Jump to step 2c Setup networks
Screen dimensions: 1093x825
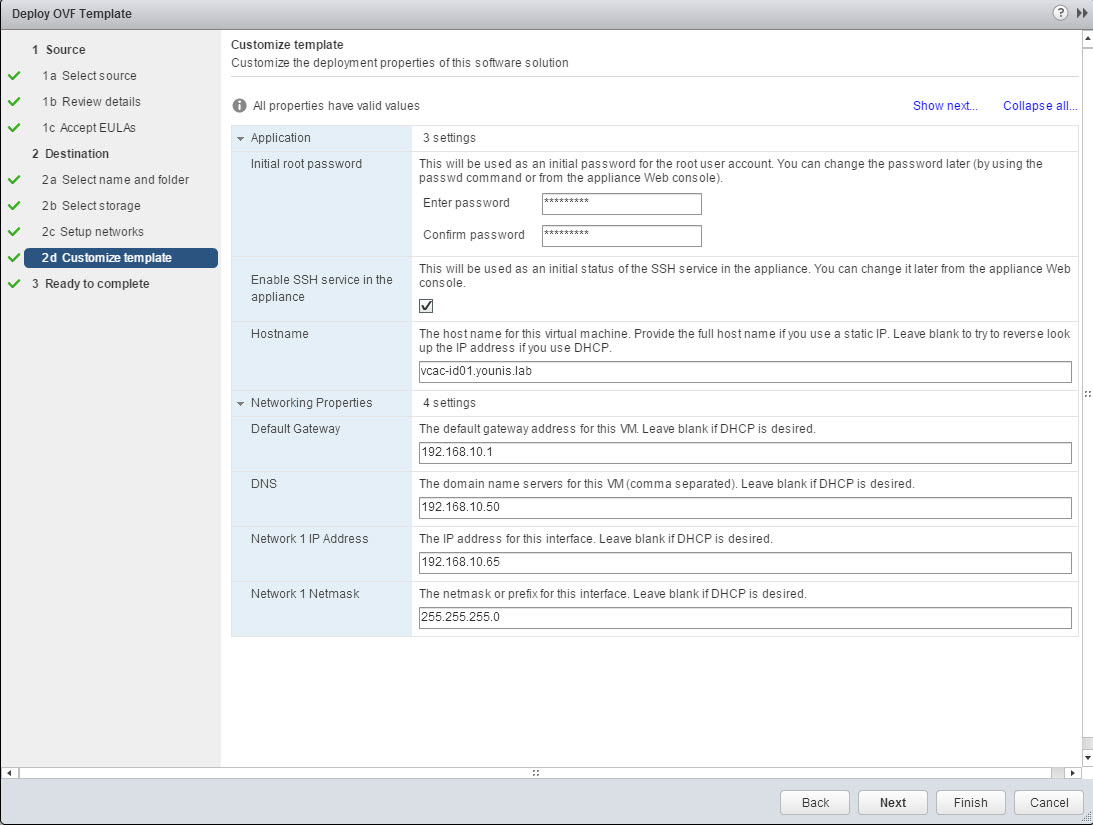(x=101, y=232)
